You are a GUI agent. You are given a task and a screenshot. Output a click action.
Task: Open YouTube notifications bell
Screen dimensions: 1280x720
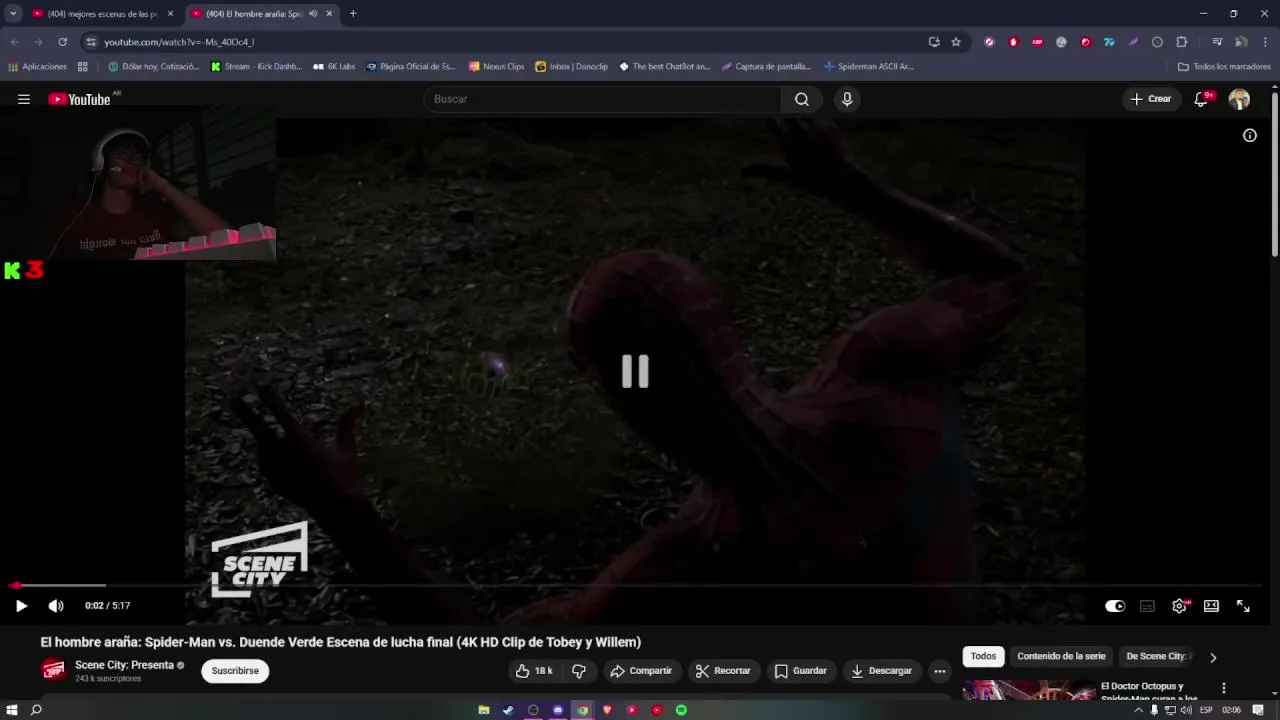pyautogui.click(x=1202, y=99)
